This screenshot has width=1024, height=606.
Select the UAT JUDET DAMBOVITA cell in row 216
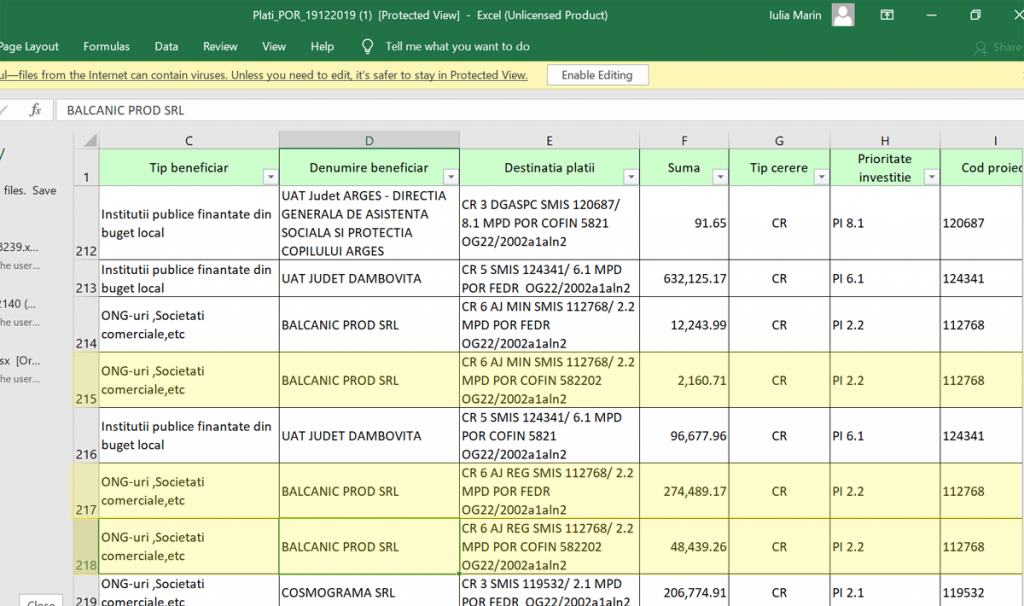pyautogui.click(x=369, y=436)
